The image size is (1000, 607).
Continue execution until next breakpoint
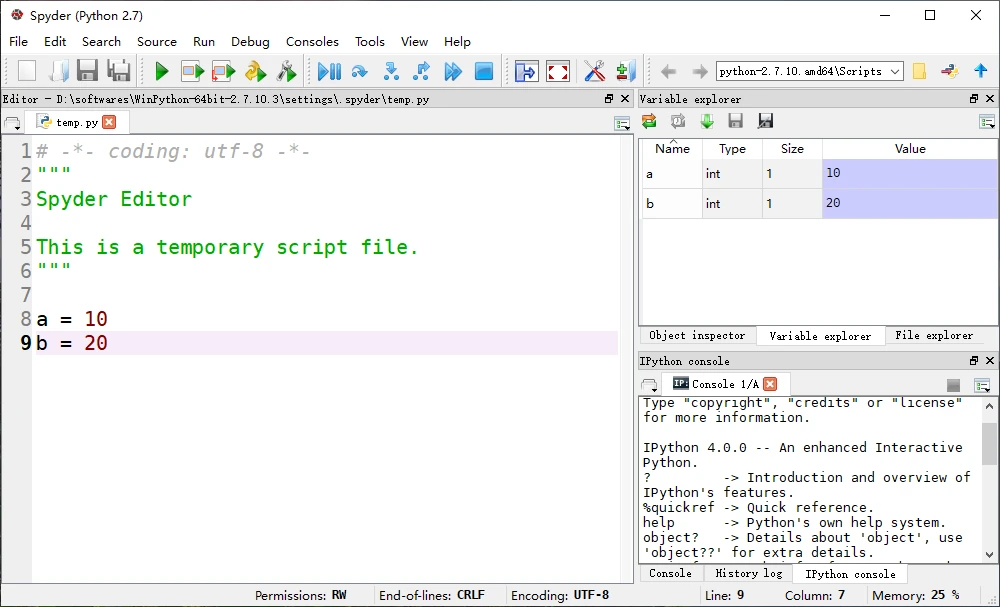point(453,71)
